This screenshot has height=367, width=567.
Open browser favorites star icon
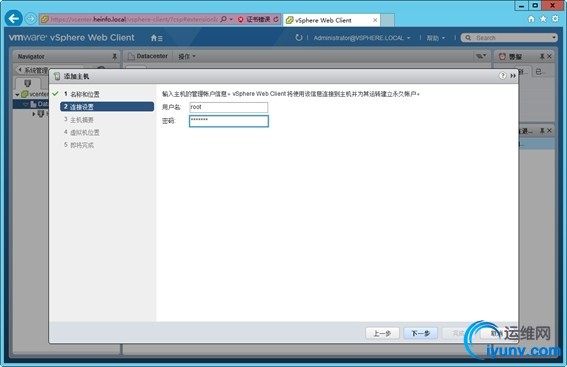tap(543, 19)
